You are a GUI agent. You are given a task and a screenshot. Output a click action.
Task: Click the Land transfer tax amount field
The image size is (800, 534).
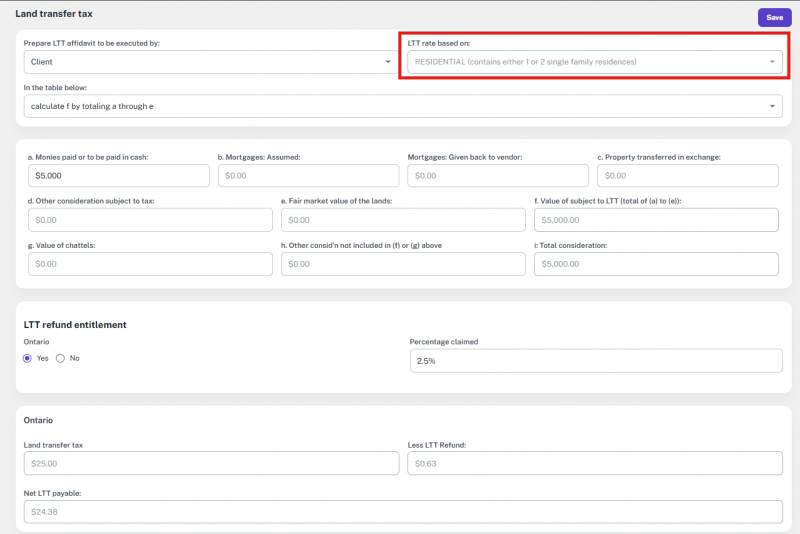tap(211, 463)
